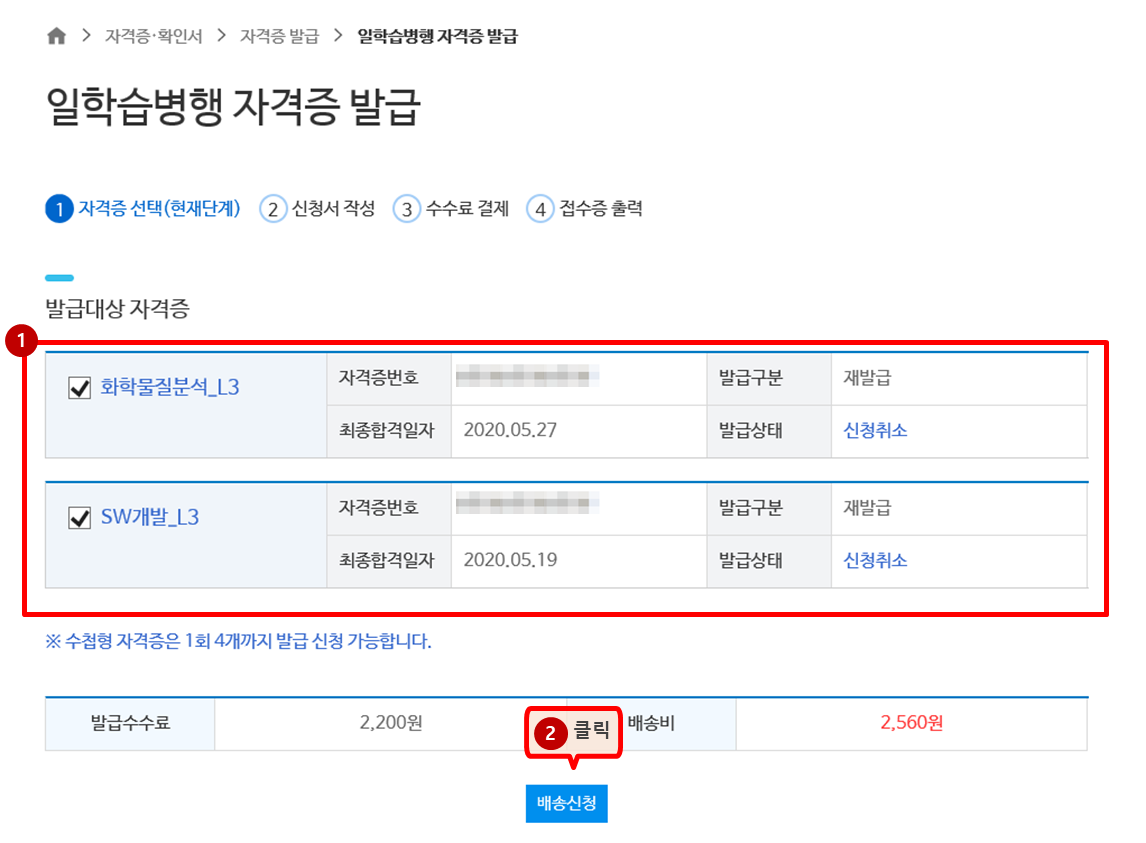This screenshot has width=1146, height=843.
Task: Click 재발급 in the SW개발_L3 row
Action: point(868,508)
